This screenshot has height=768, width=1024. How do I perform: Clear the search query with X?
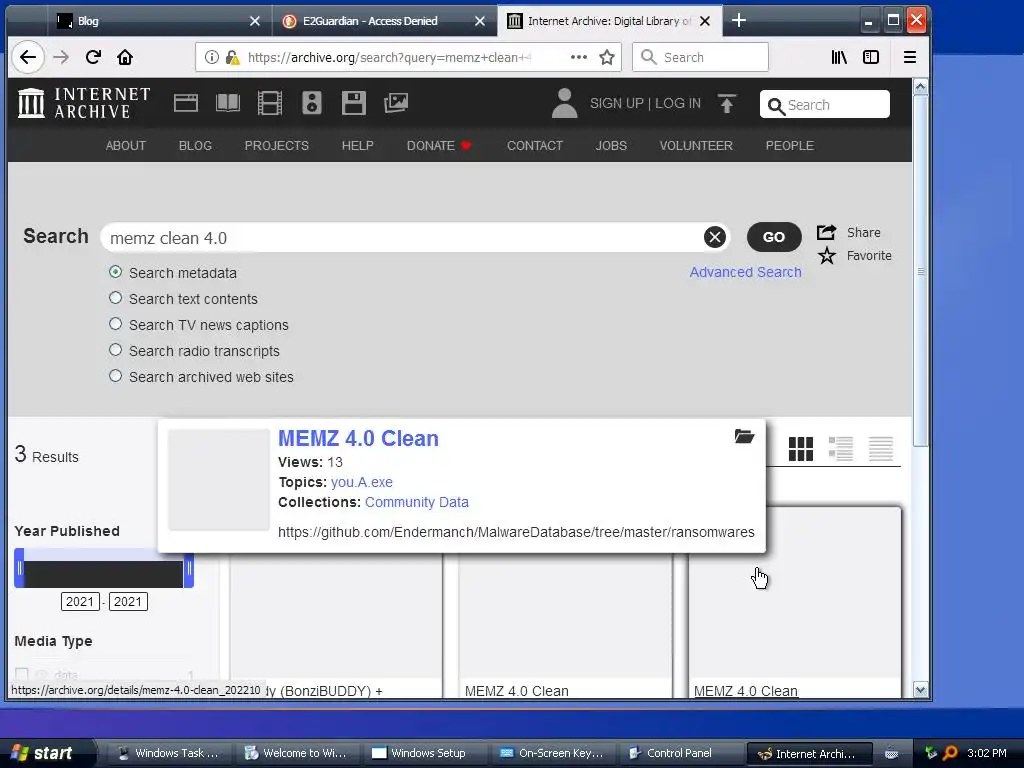[x=714, y=237]
